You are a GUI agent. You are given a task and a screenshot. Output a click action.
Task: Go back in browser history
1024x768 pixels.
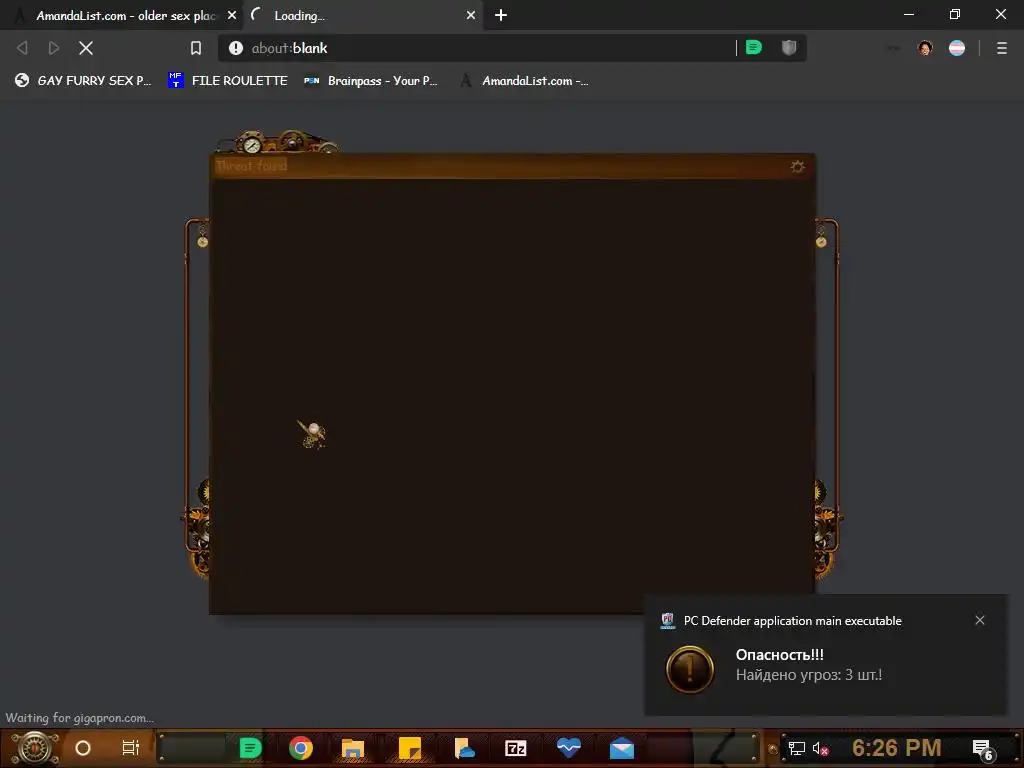[x=22, y=48]
